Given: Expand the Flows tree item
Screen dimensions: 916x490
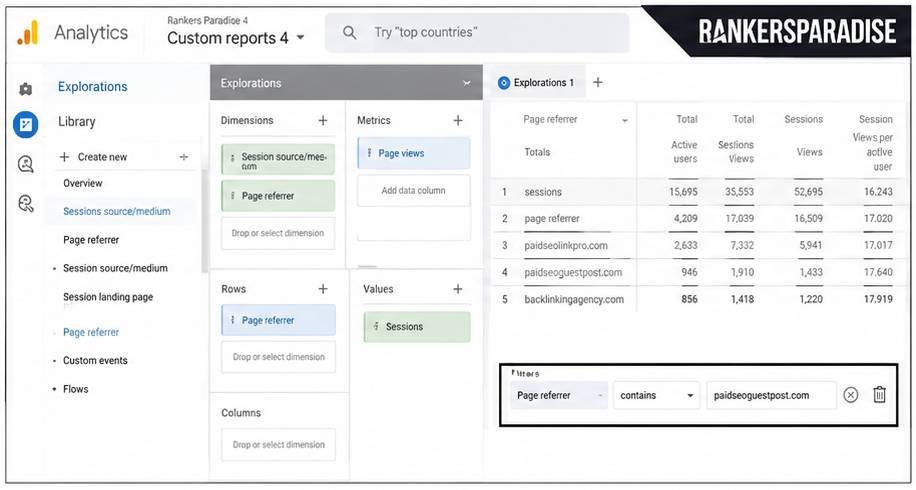Looking at the screenshot, I should [x=54, y=389].
